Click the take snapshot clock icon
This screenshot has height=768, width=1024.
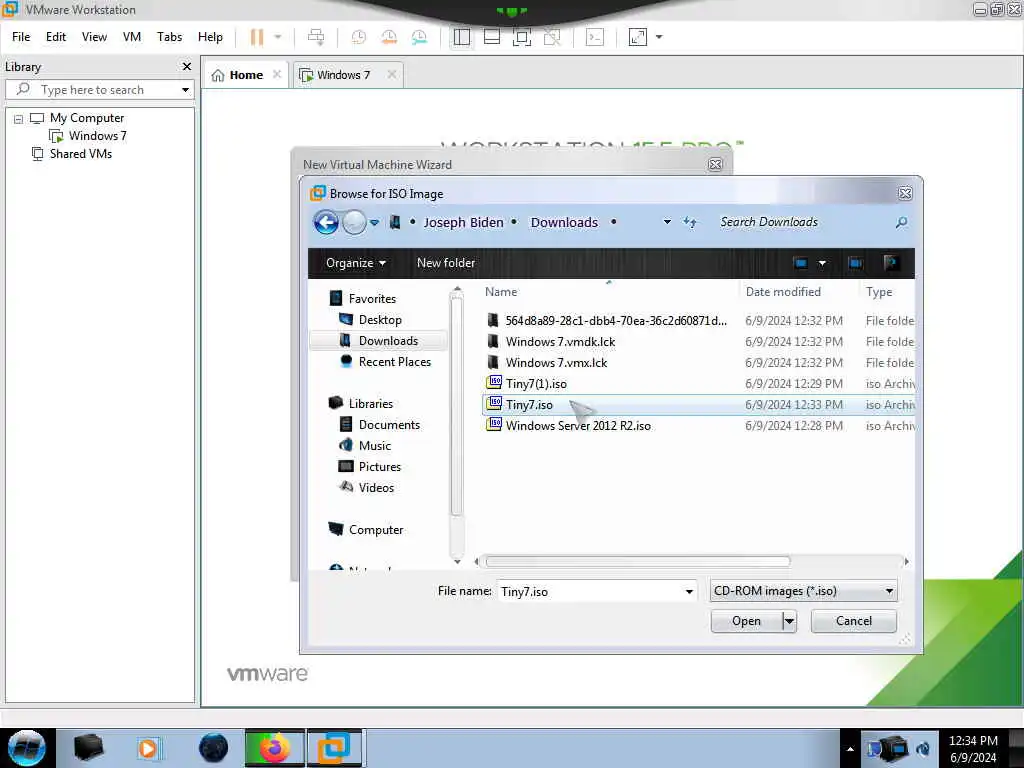(x=359, y=37)
